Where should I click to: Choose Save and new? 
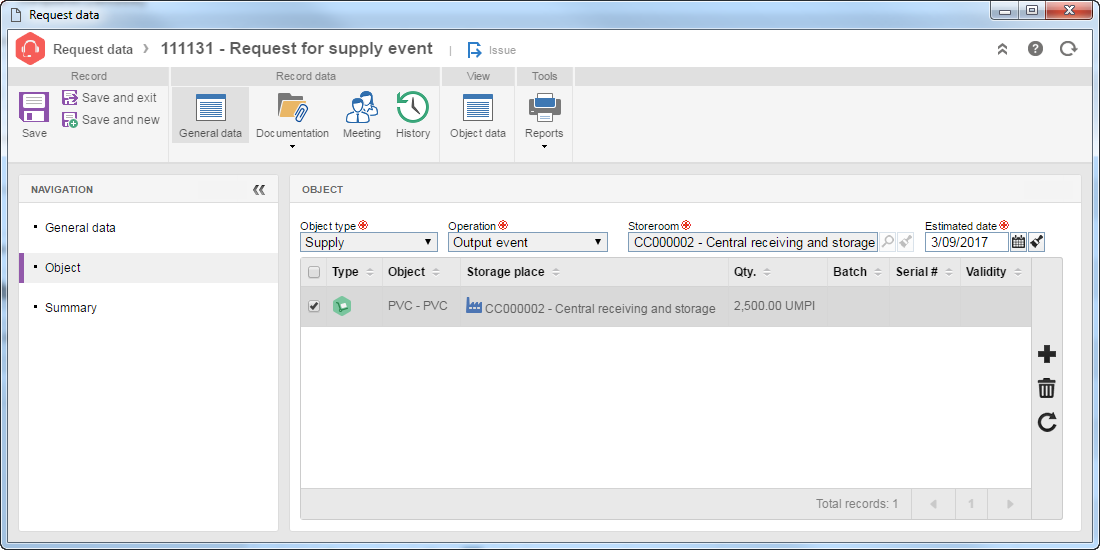pyautogui.click(x=111, y=120)
